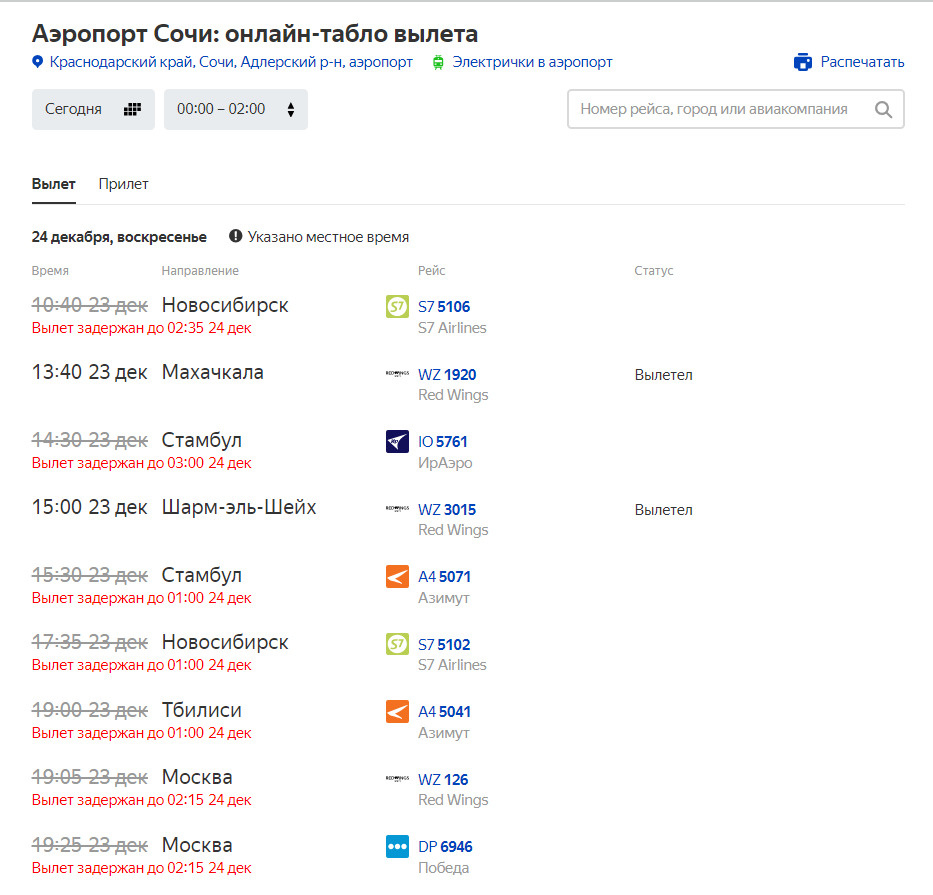933x895 pixels.
Task: Click the Распечатать print link
Action: pos(862,62)
